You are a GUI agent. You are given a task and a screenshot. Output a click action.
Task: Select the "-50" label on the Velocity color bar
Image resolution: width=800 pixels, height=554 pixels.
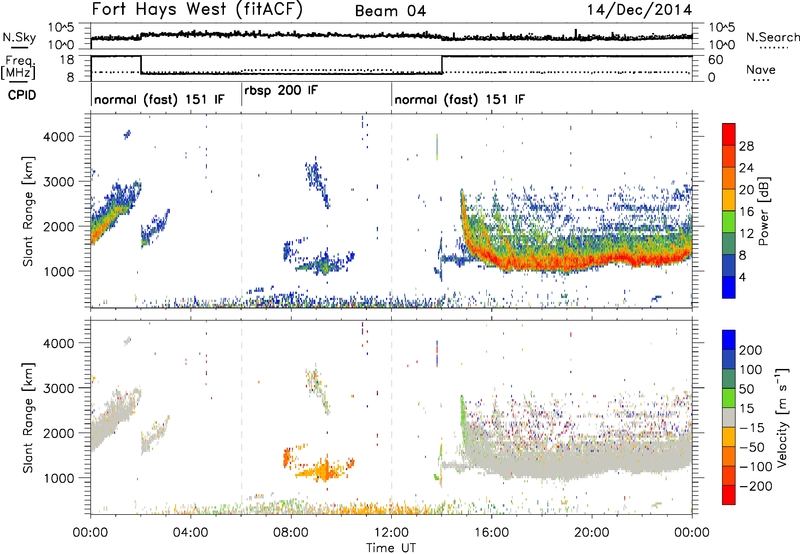(x=752, y=447)
